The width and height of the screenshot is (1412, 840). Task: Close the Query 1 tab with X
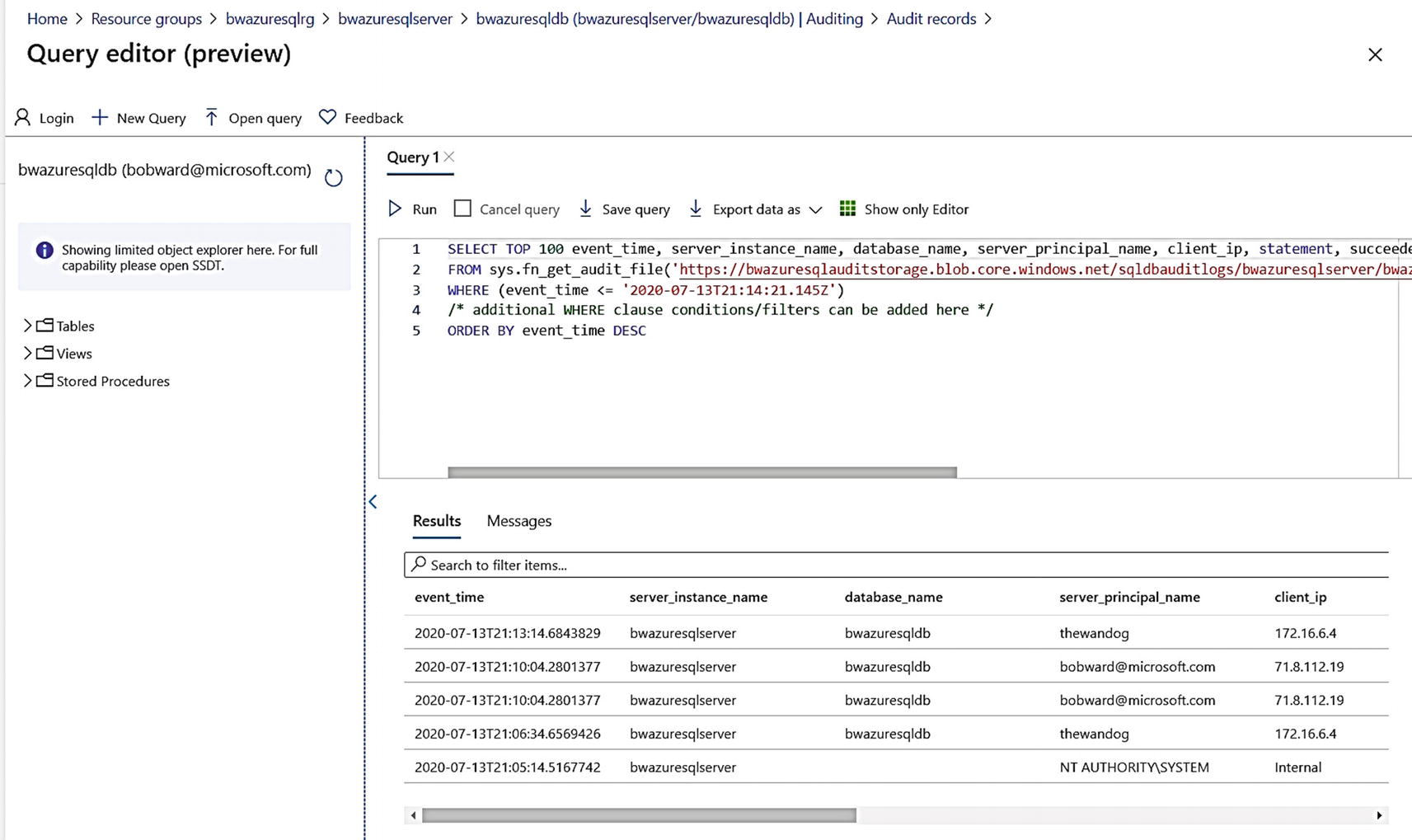tap(449, 157)
